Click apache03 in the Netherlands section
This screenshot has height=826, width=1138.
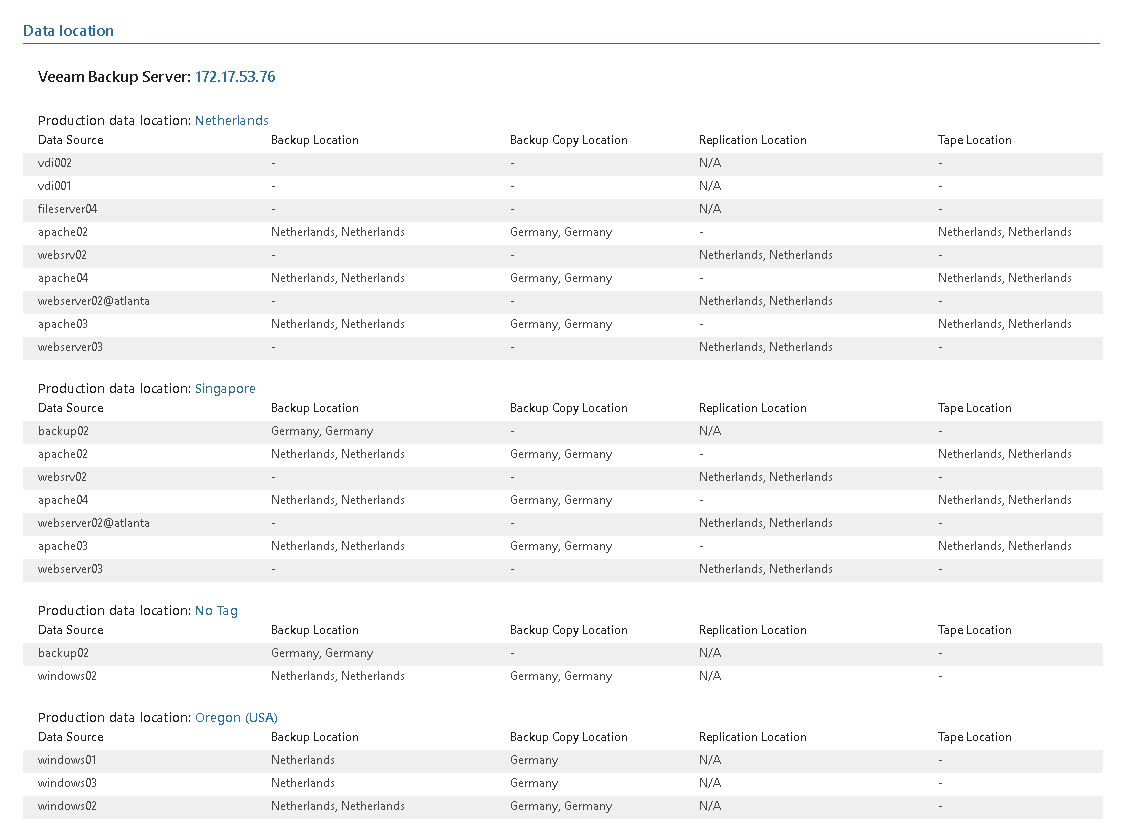[x=62, y=324]
